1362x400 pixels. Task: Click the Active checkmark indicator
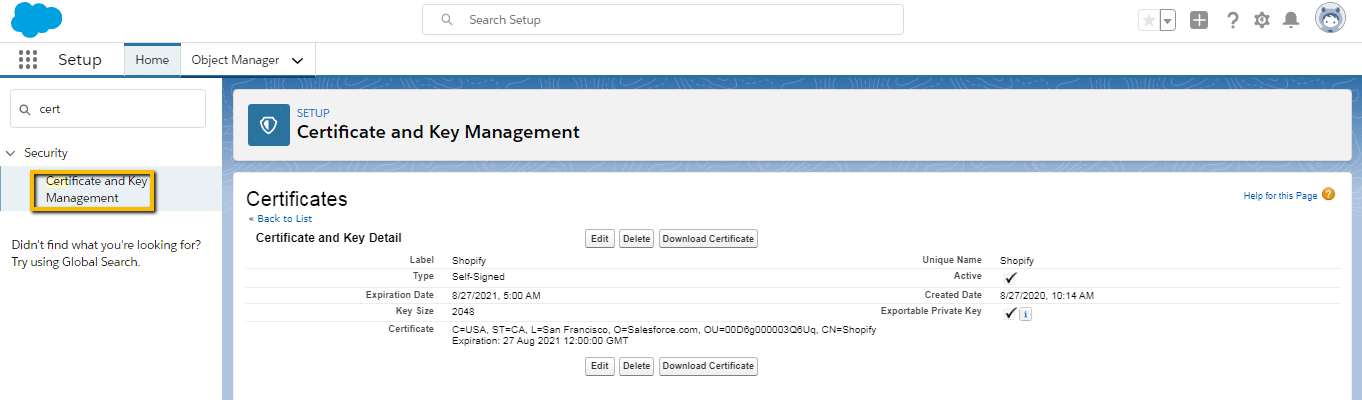[1011, 277]
